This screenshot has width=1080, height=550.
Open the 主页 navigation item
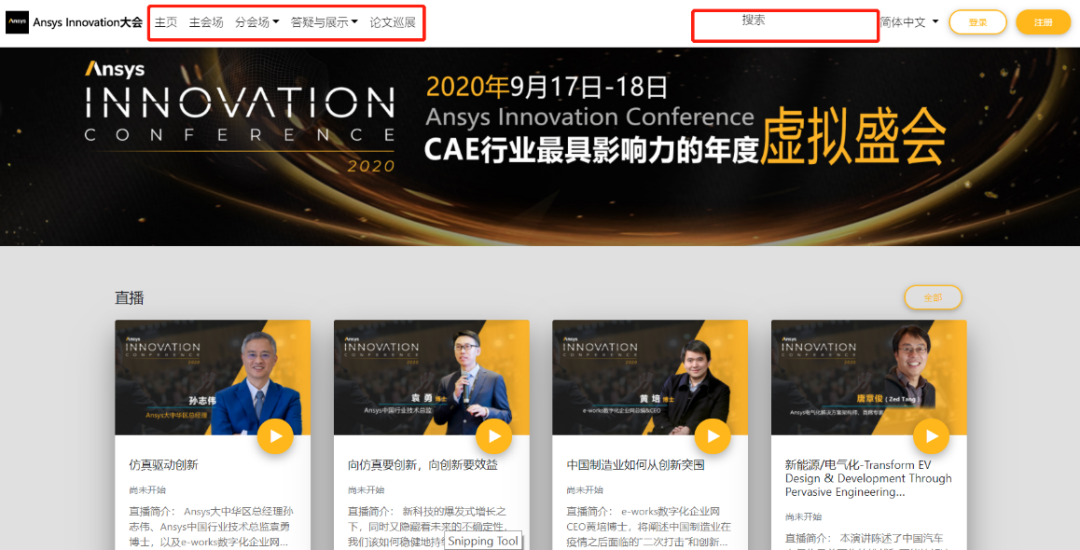(x=166, y=22)
